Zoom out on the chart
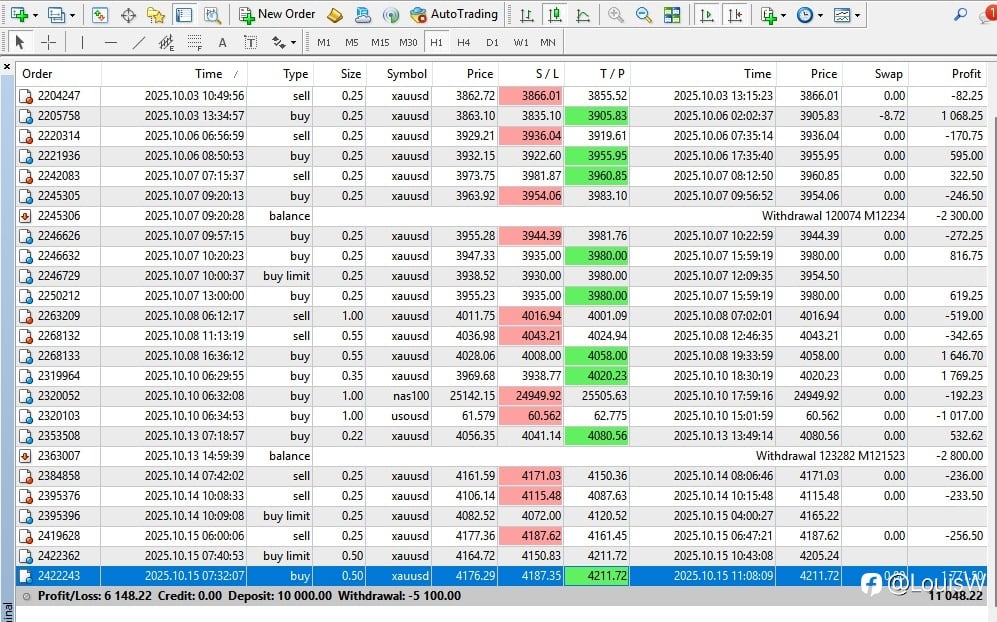 [x=643, y=15]
